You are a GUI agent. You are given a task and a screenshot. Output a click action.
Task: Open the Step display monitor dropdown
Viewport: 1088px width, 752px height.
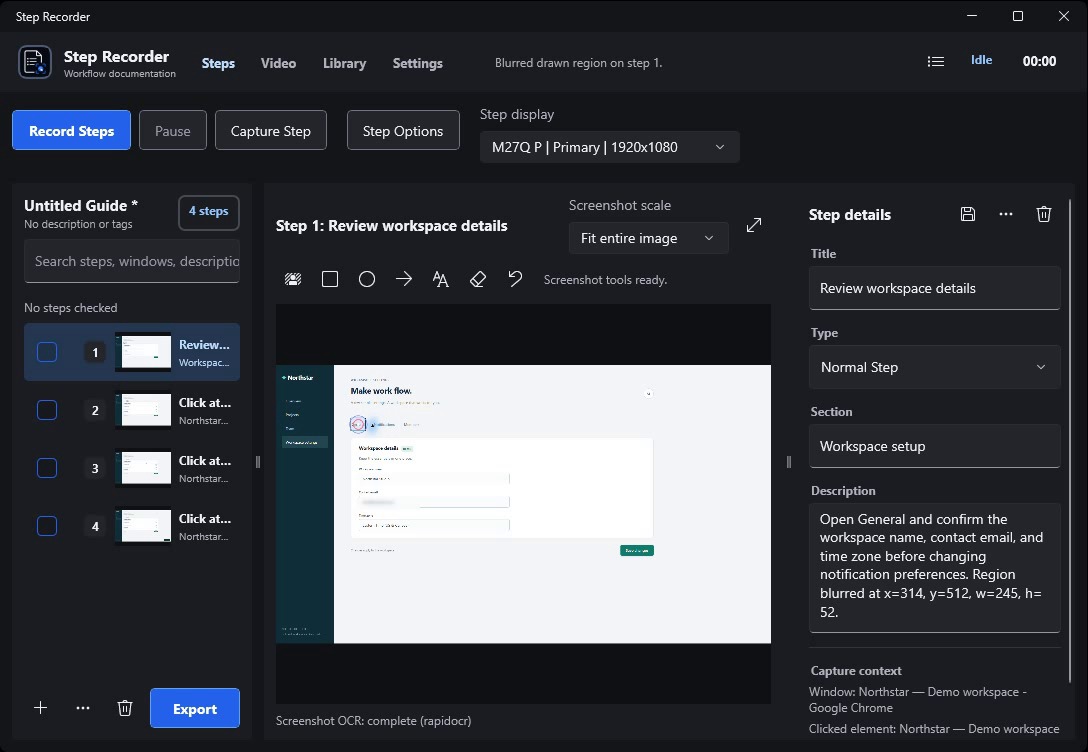pos(609,147)
